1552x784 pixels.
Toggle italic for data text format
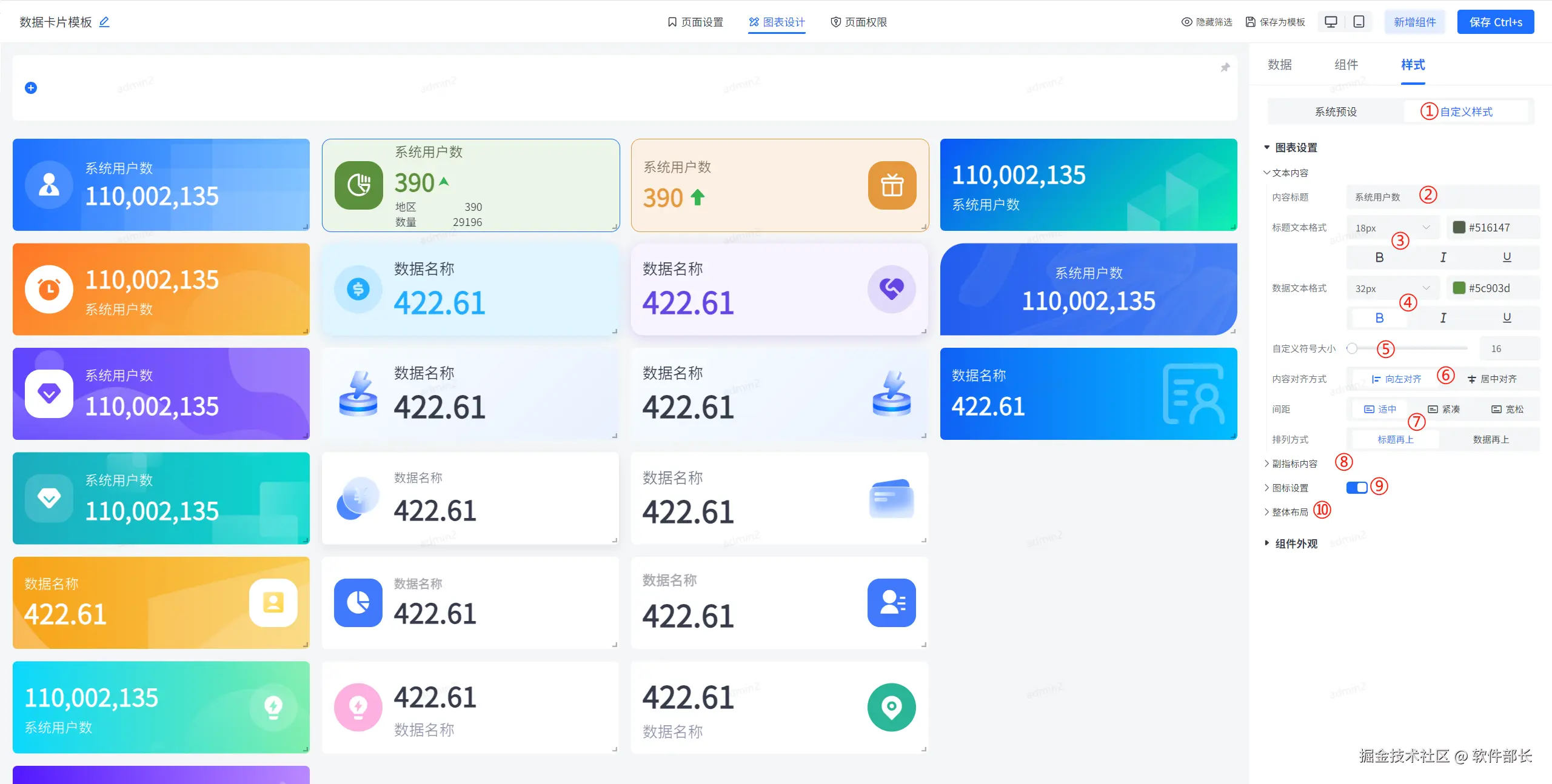click(x=1443, y=318)
